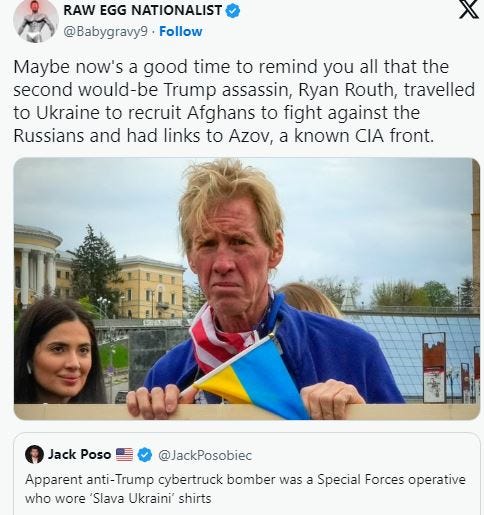Screen dimensions: 484x515
Task: Open the main tweet text about Ryan Routh
Action: click(x=244, y=101)
